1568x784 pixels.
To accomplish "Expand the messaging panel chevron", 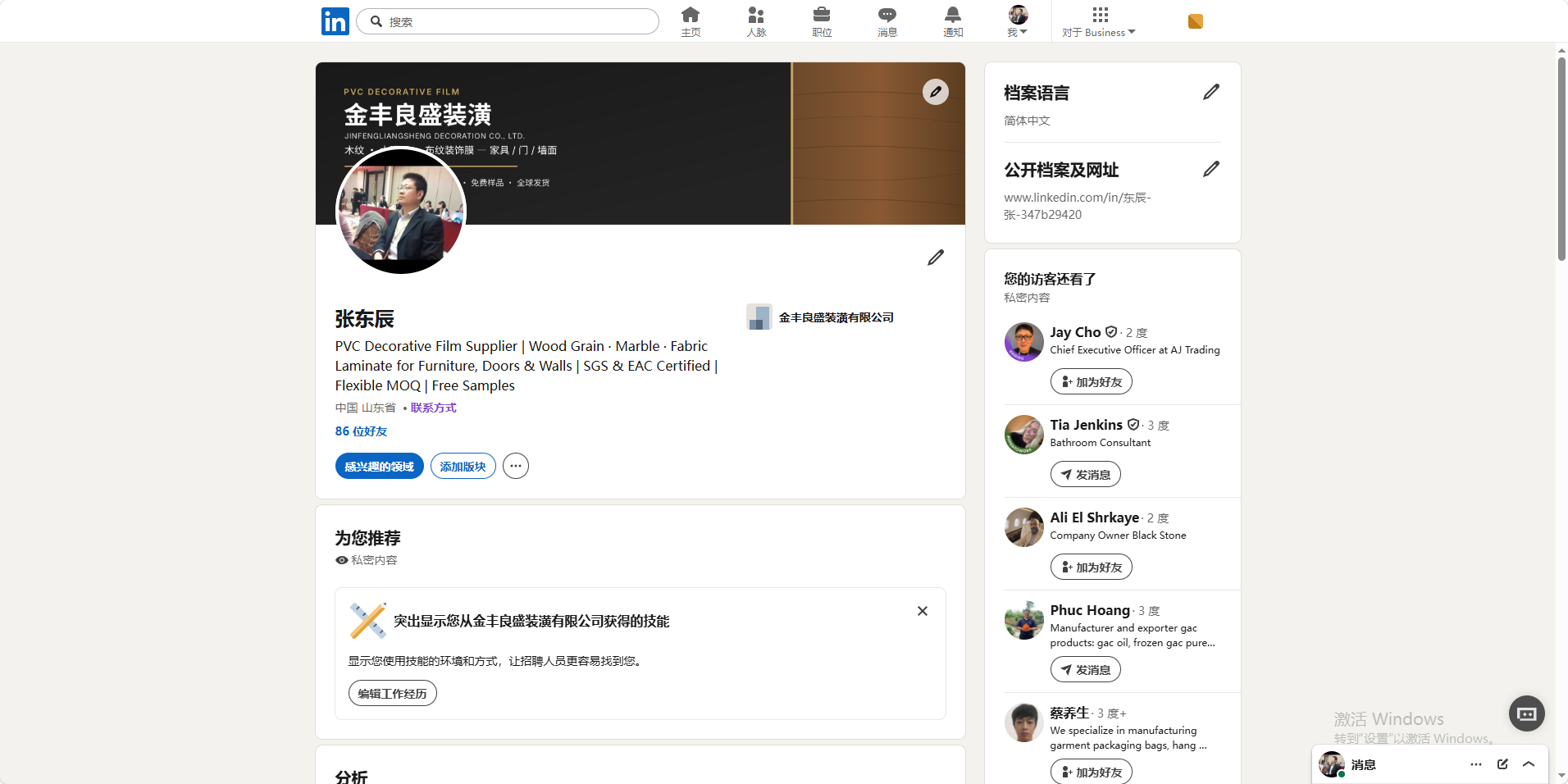I will (1529, 764).
